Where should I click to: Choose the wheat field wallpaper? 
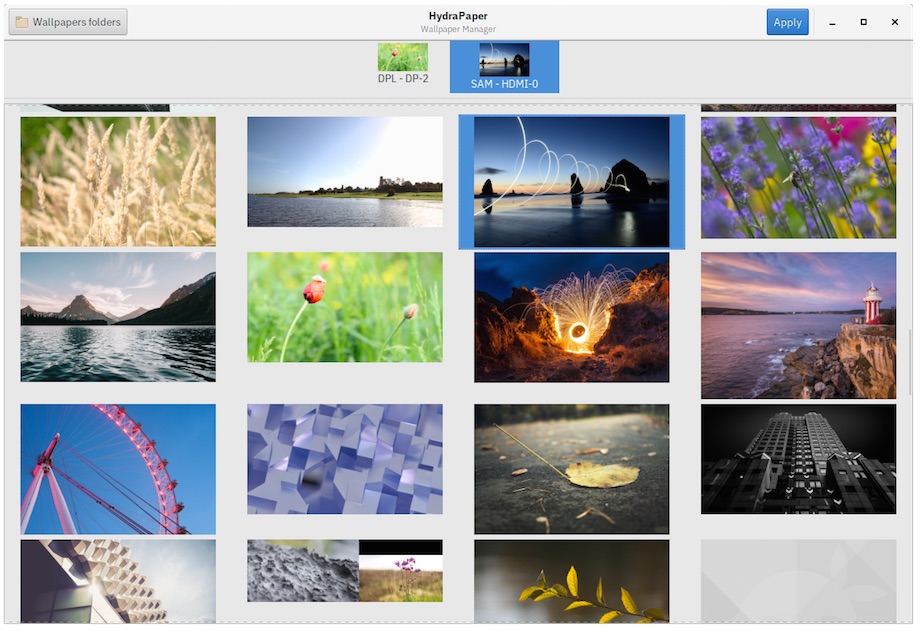coord(118,181)
